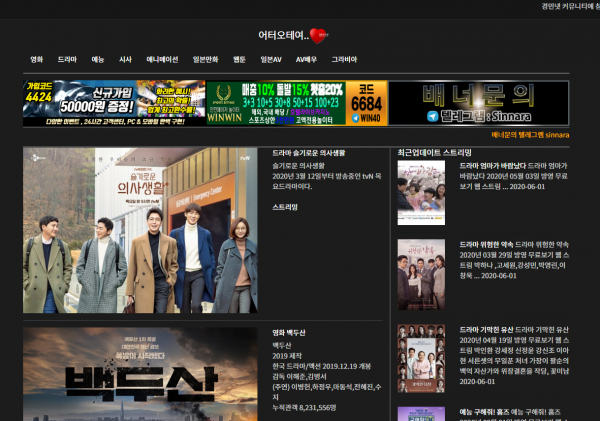Click the 드라마 기막힌 유산 title link
Viewport: 600px width, 421px height.
coord(486,330)
